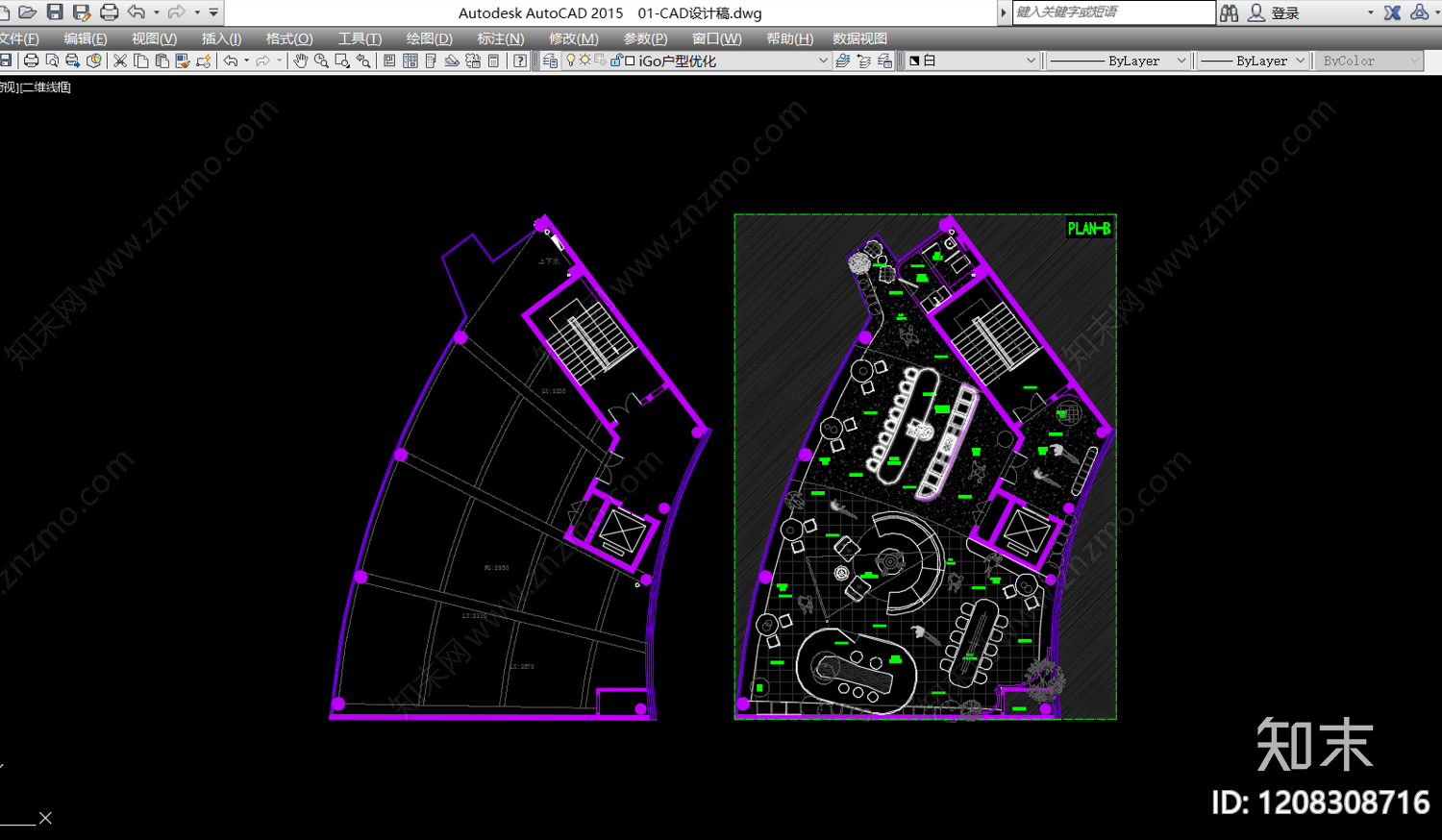The width and height of the screenshot is (1442, 840).
Task: Open the Help question mark icon
Action: 520,61
